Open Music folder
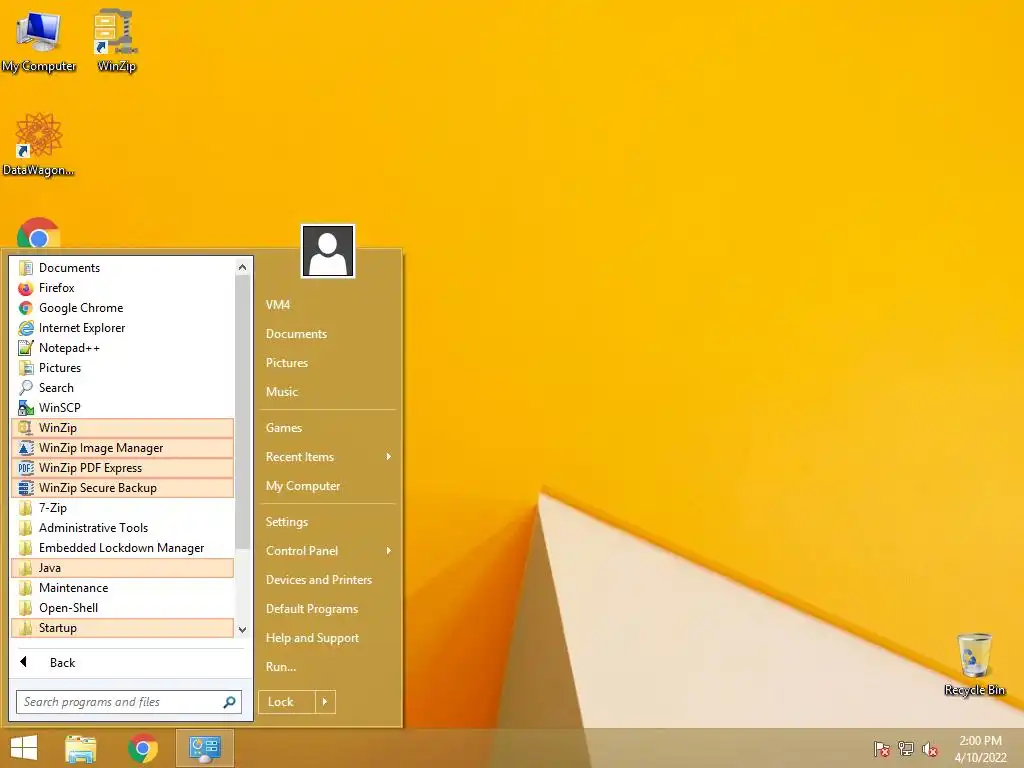This screenshot has height=768, width=1024. tap(328, 392)
